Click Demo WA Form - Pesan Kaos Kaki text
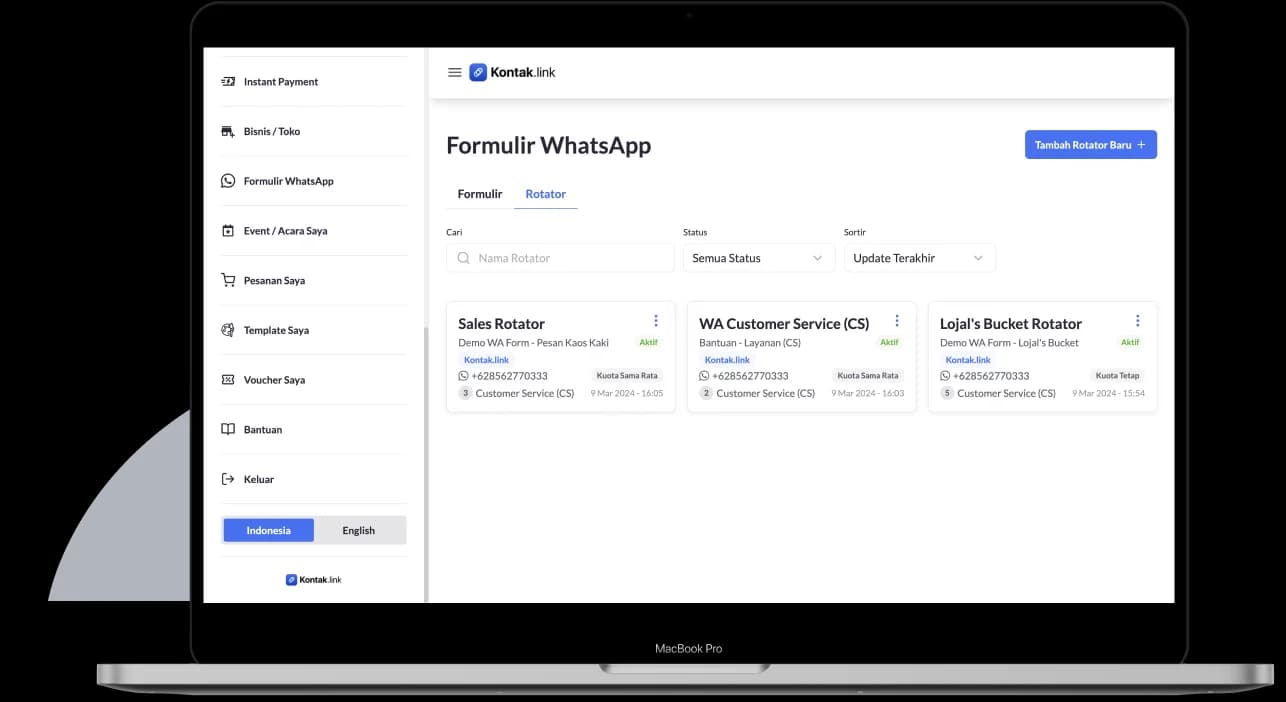Image resolution: width=1286 pixels, height=702 pixels. tap(533, 343)
